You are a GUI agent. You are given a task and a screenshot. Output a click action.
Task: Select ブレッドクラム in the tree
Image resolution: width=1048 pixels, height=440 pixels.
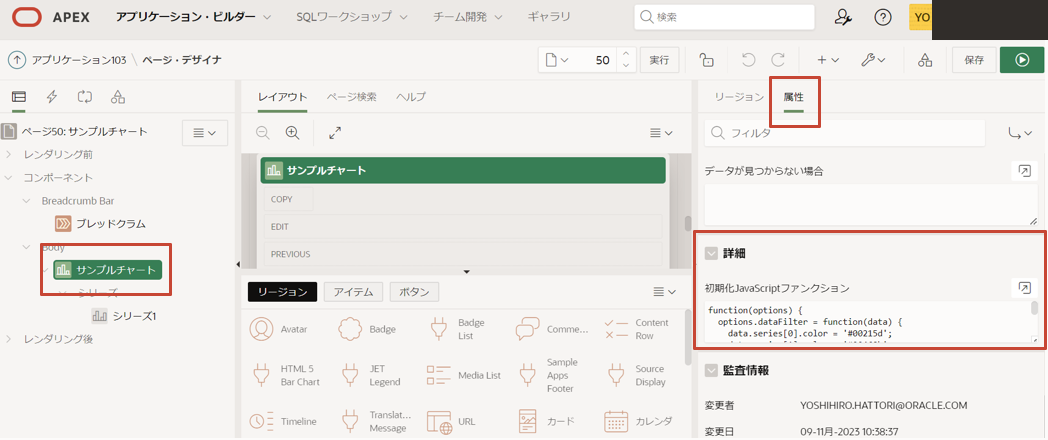pyautogui.click(x=100, y=223)
